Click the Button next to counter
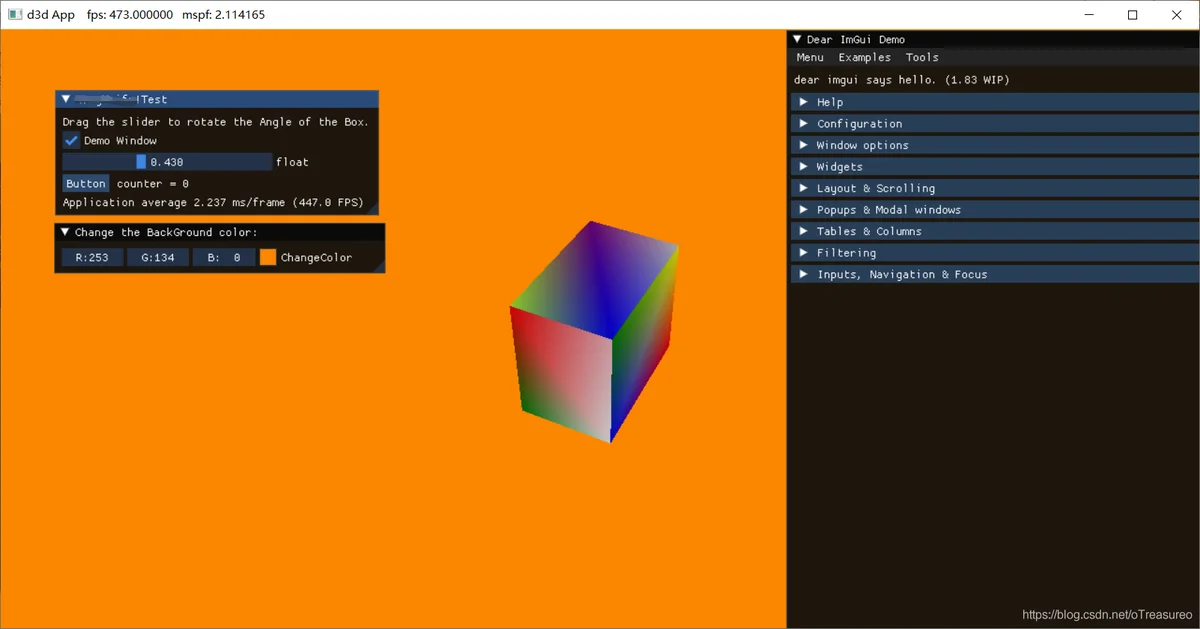This screenshot has width=1200, height=629. pyautogui.click(x=86, y=184)
